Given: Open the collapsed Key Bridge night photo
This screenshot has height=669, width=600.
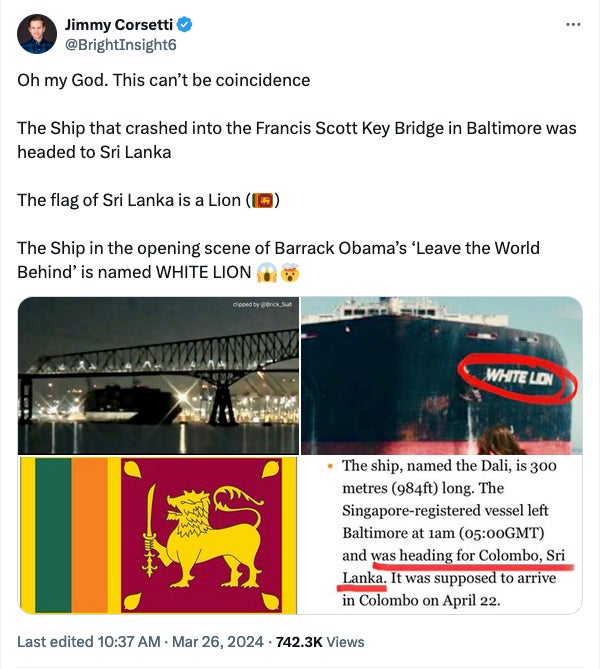Looking at the screenshot, I should (158, 375).
